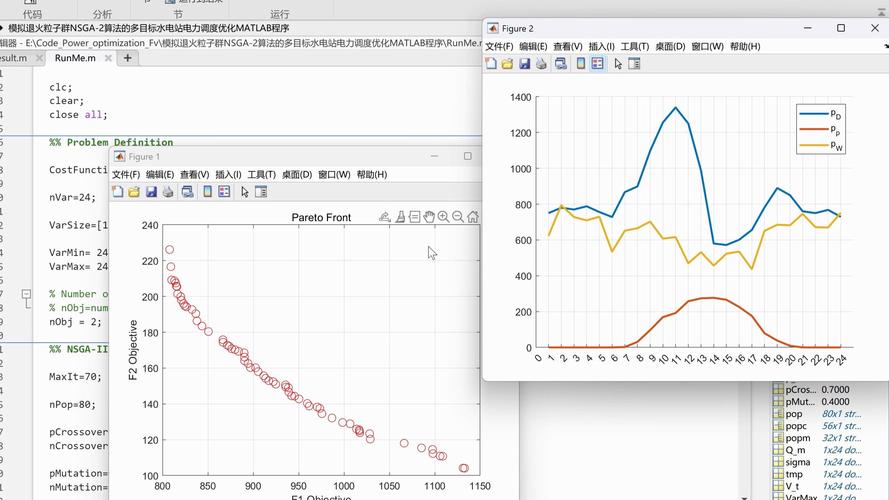889x500 pixels.
Task: Click Export axes icon above Pareto Front plot
Action: click(385, 217)
